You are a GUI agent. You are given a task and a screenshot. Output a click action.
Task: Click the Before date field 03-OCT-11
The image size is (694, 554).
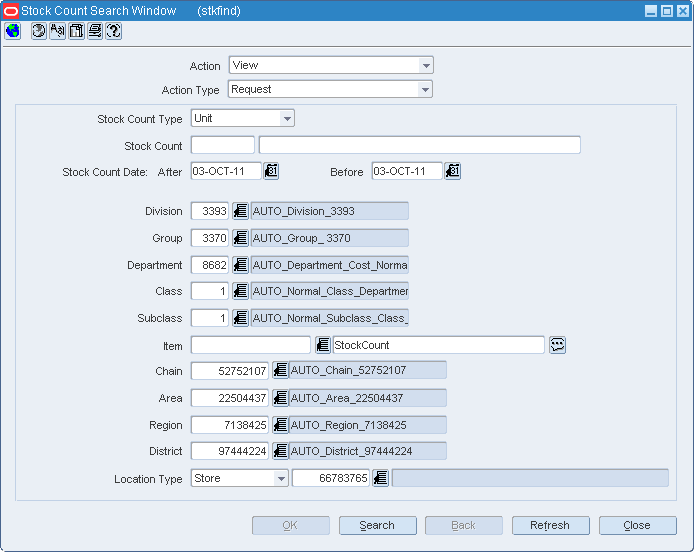click(407, 171)
